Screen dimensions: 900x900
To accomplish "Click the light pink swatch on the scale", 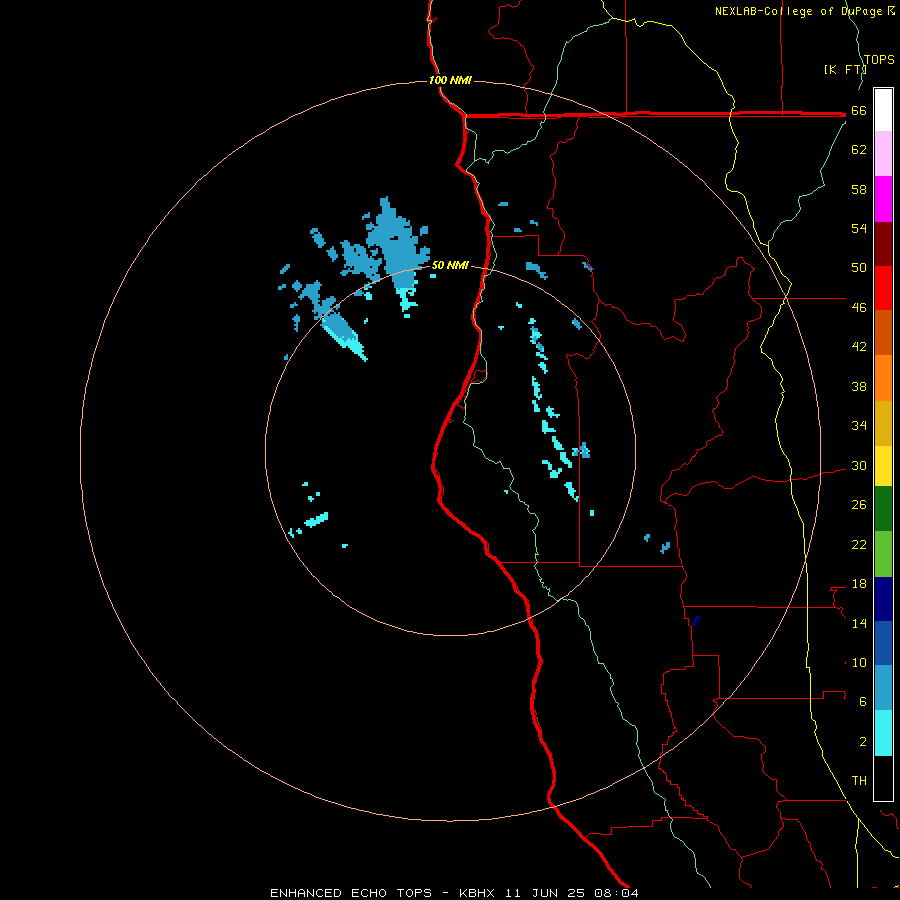I will pyautogui.click(x=883, y=153).
